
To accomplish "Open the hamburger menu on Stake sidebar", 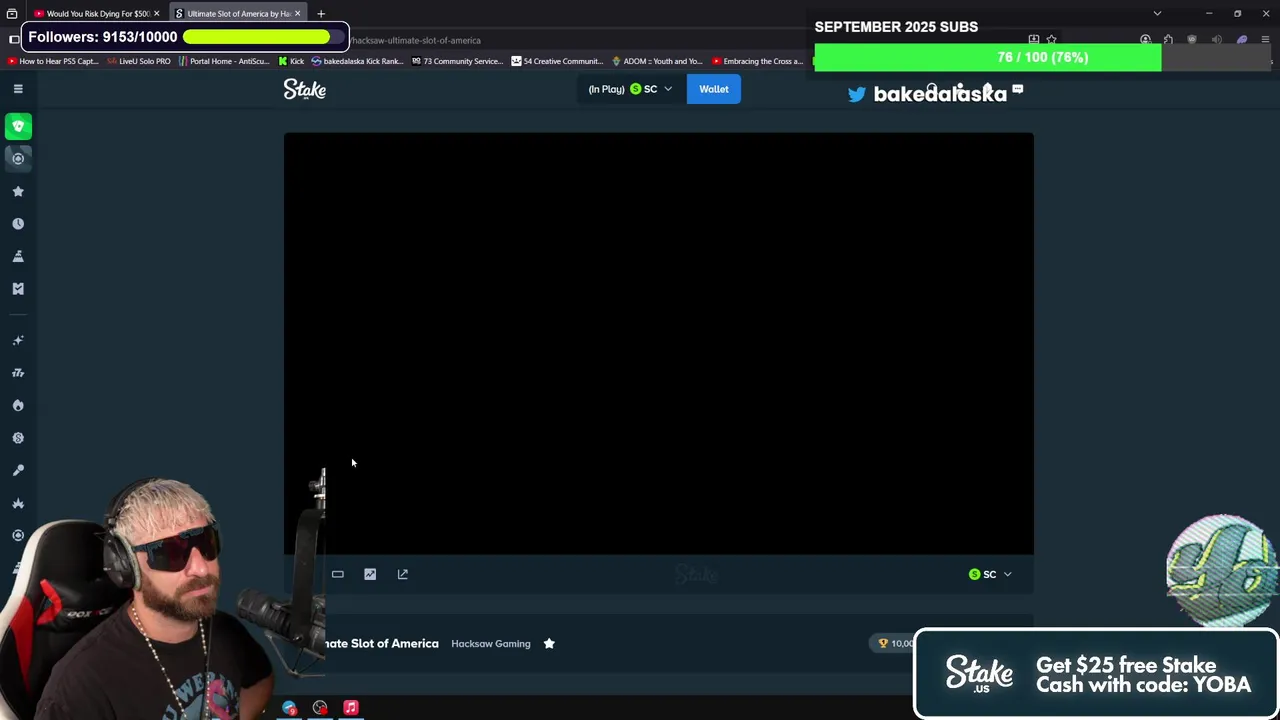I will click(18, 89).
